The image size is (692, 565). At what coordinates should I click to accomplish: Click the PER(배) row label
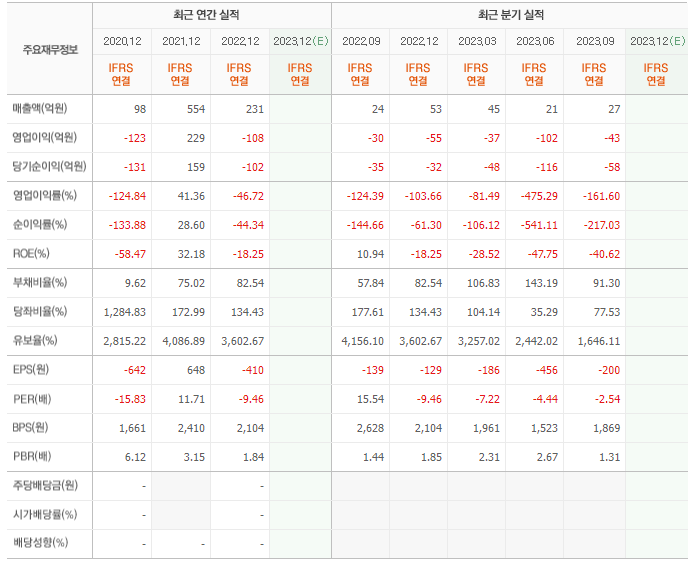32,399
